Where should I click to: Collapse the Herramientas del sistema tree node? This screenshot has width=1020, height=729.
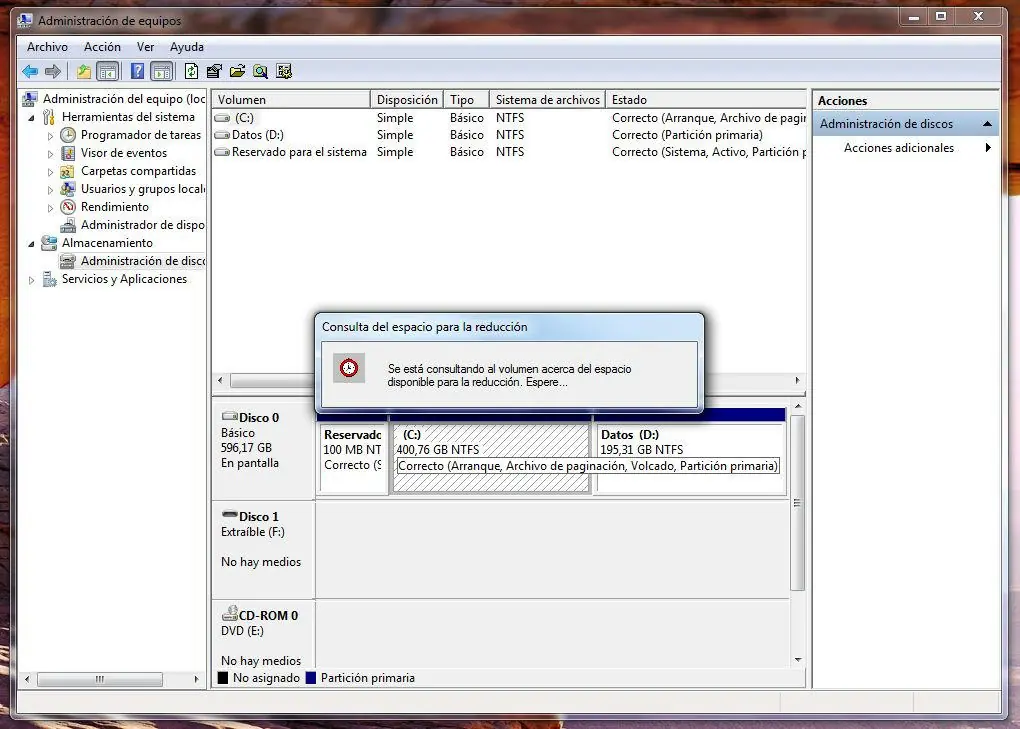pyautogui.click(x=32, y=118)
